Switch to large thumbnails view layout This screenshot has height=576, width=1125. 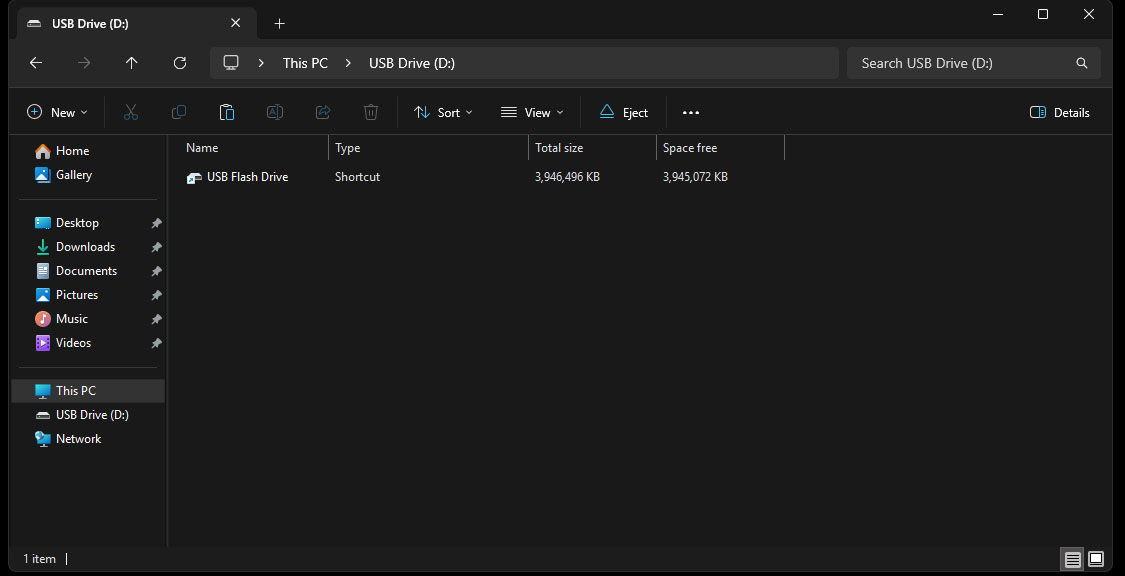1096,558
